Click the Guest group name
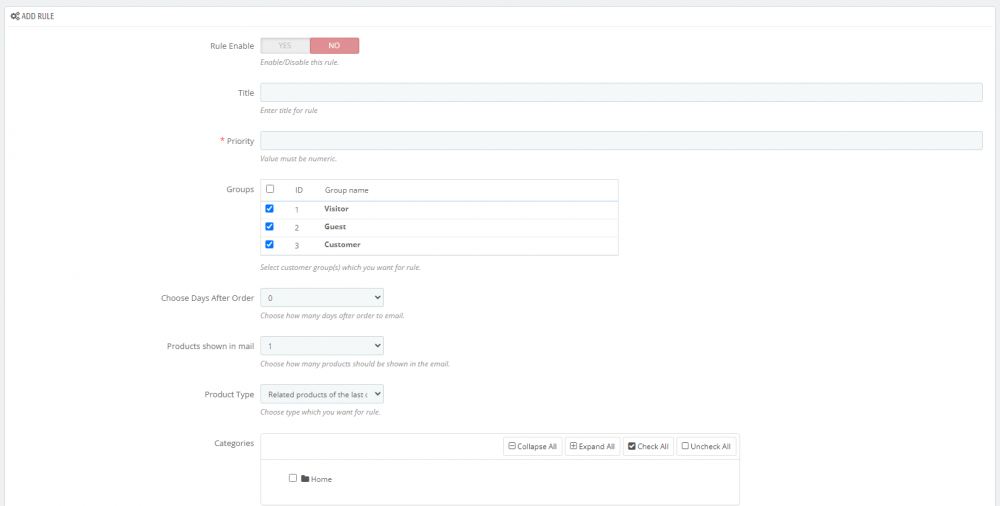The width and height of the screenshot is (1000, 506). tap(335, 227)
